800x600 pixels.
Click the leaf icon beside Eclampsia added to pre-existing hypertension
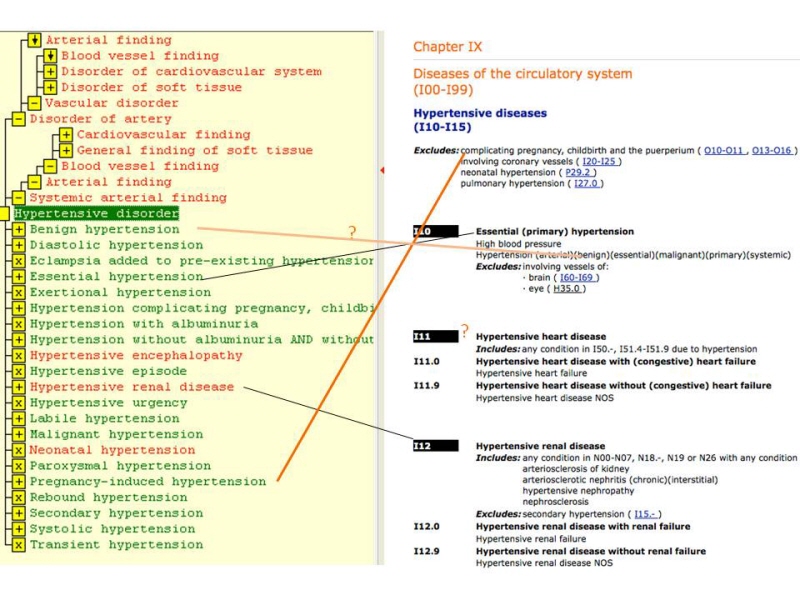click(18, 261)
